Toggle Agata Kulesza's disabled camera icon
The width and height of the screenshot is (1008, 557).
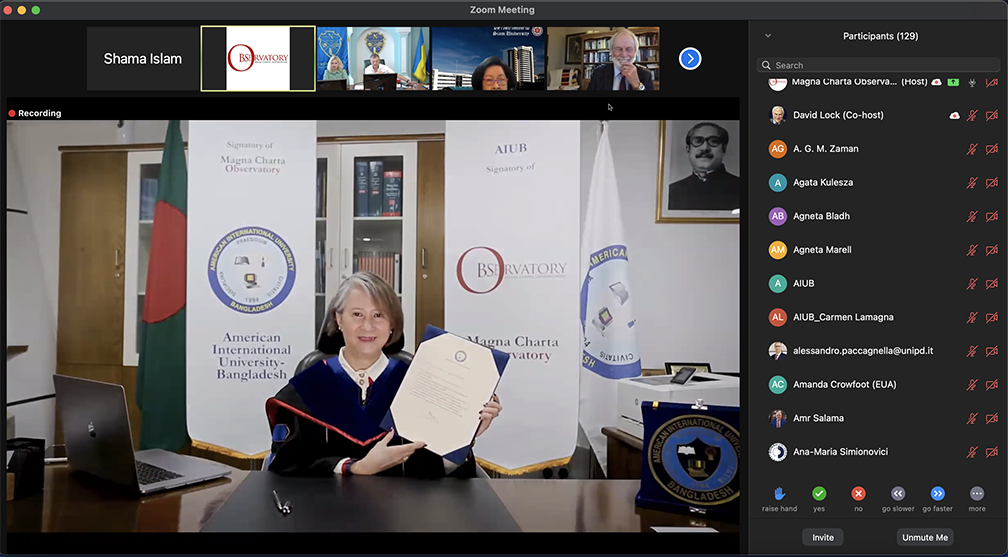click(991, 183)
